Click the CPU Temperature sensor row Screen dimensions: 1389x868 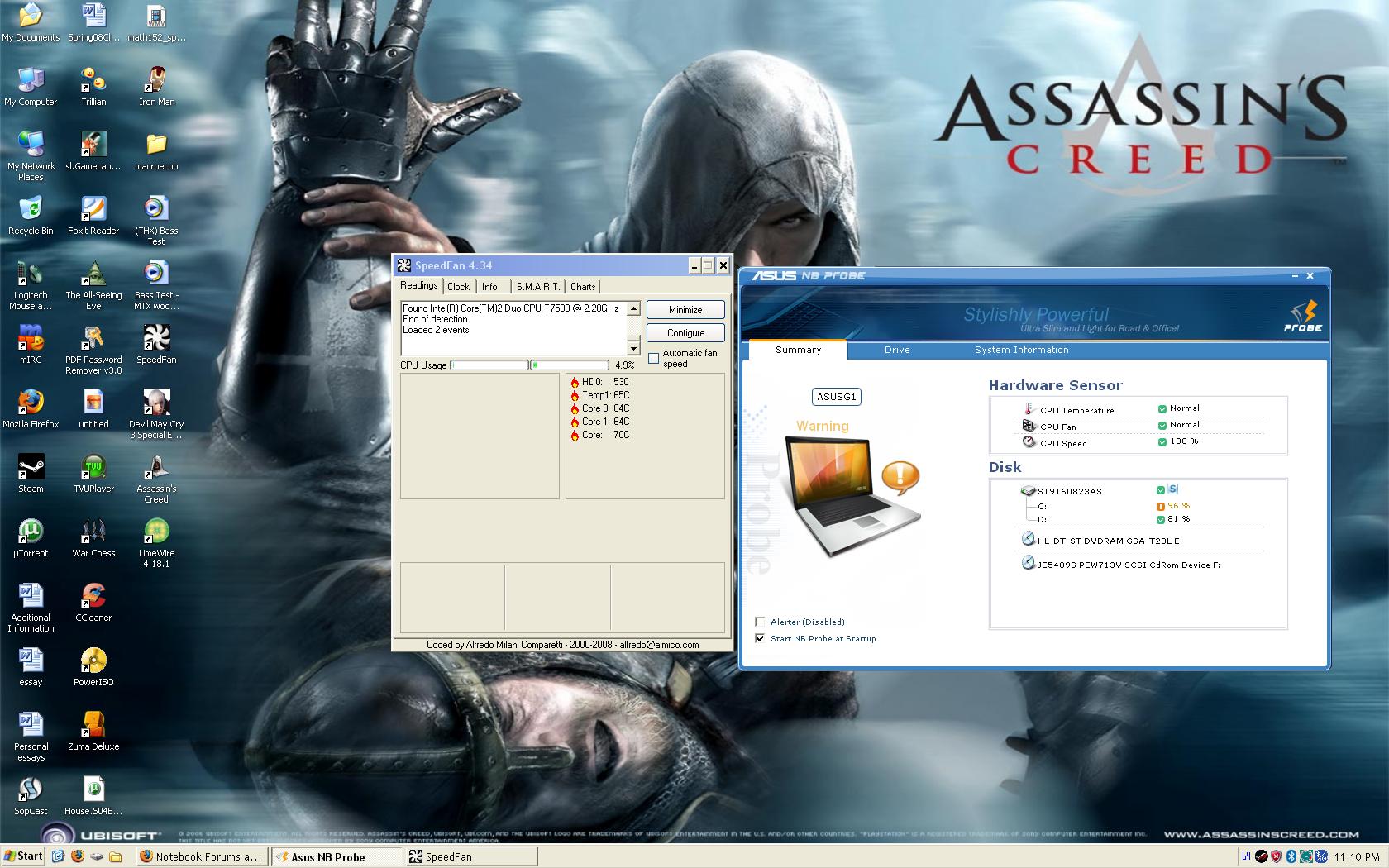1111,409
